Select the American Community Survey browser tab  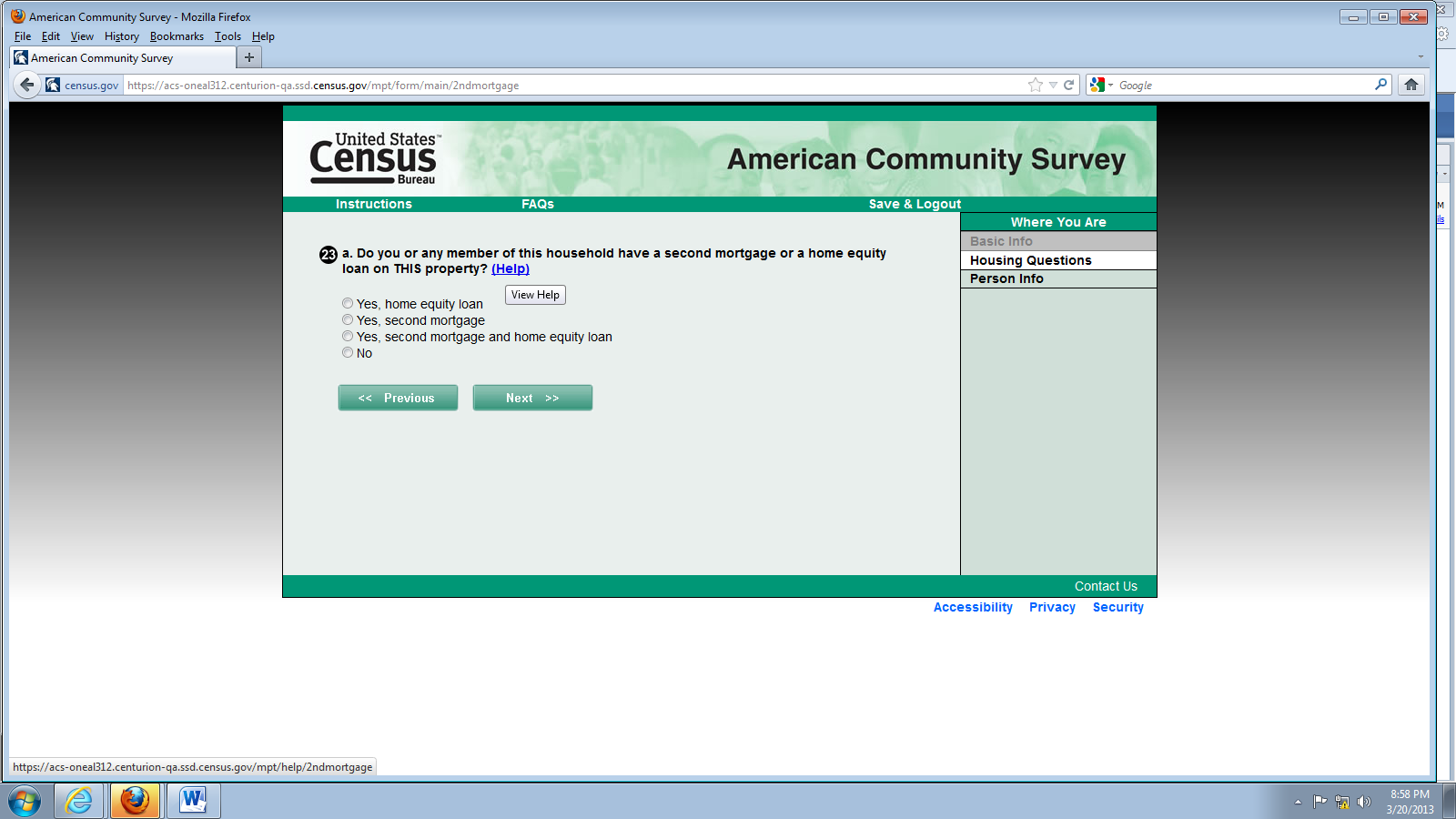122,57
